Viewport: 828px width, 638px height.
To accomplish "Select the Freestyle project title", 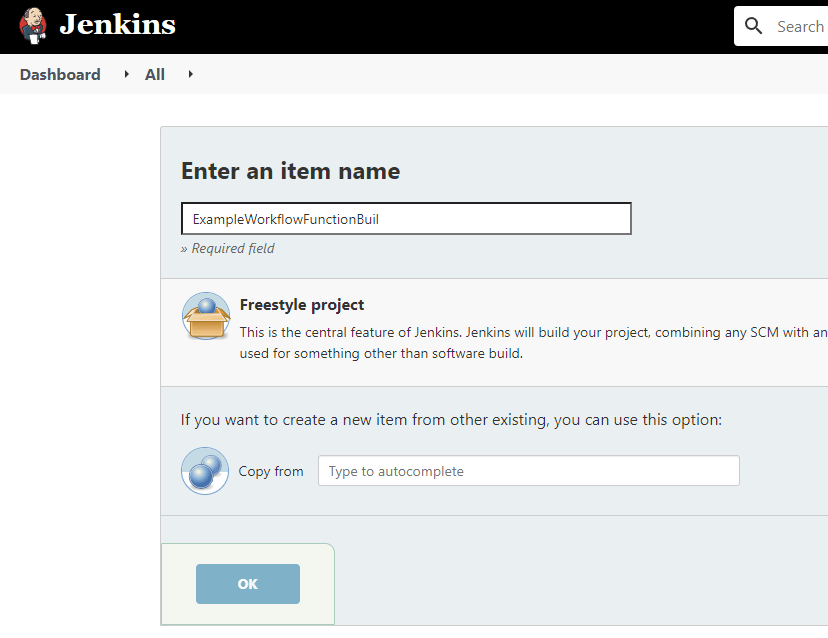I will pyautogui.click(x=302, y=305).
